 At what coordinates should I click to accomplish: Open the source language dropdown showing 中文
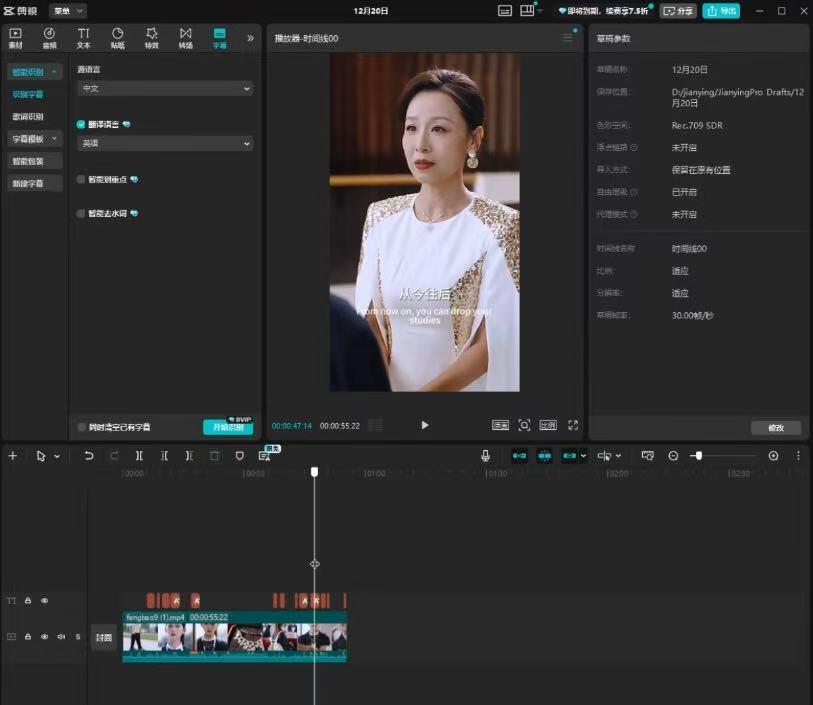(165, 89)
